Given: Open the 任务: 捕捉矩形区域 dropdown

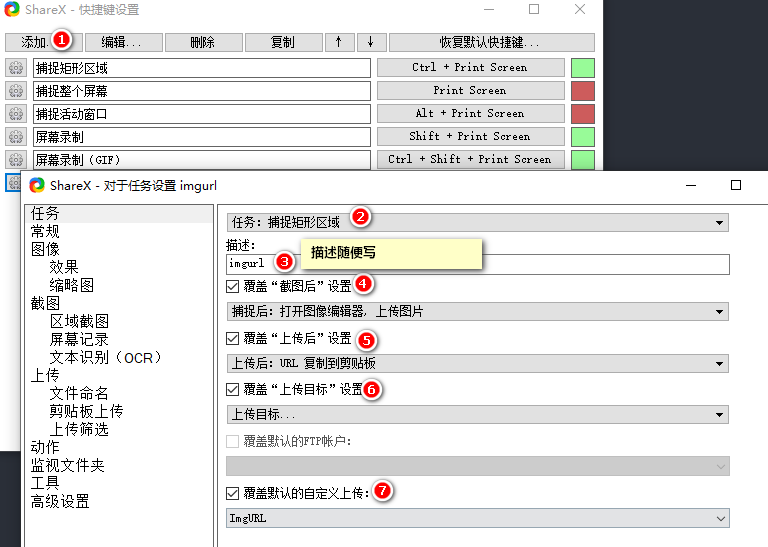Looking at the screenshot, I should click(x=477, y=222).
